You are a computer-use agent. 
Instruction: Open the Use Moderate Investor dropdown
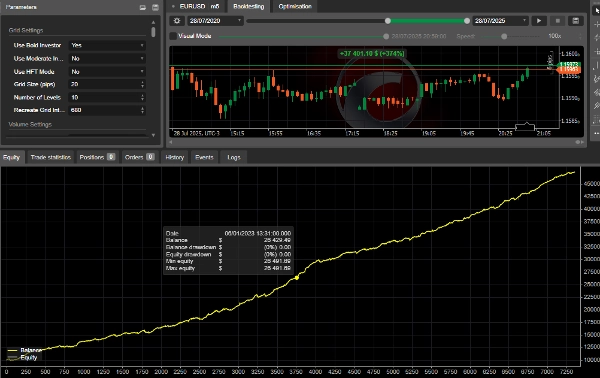(x=107, y=59)
